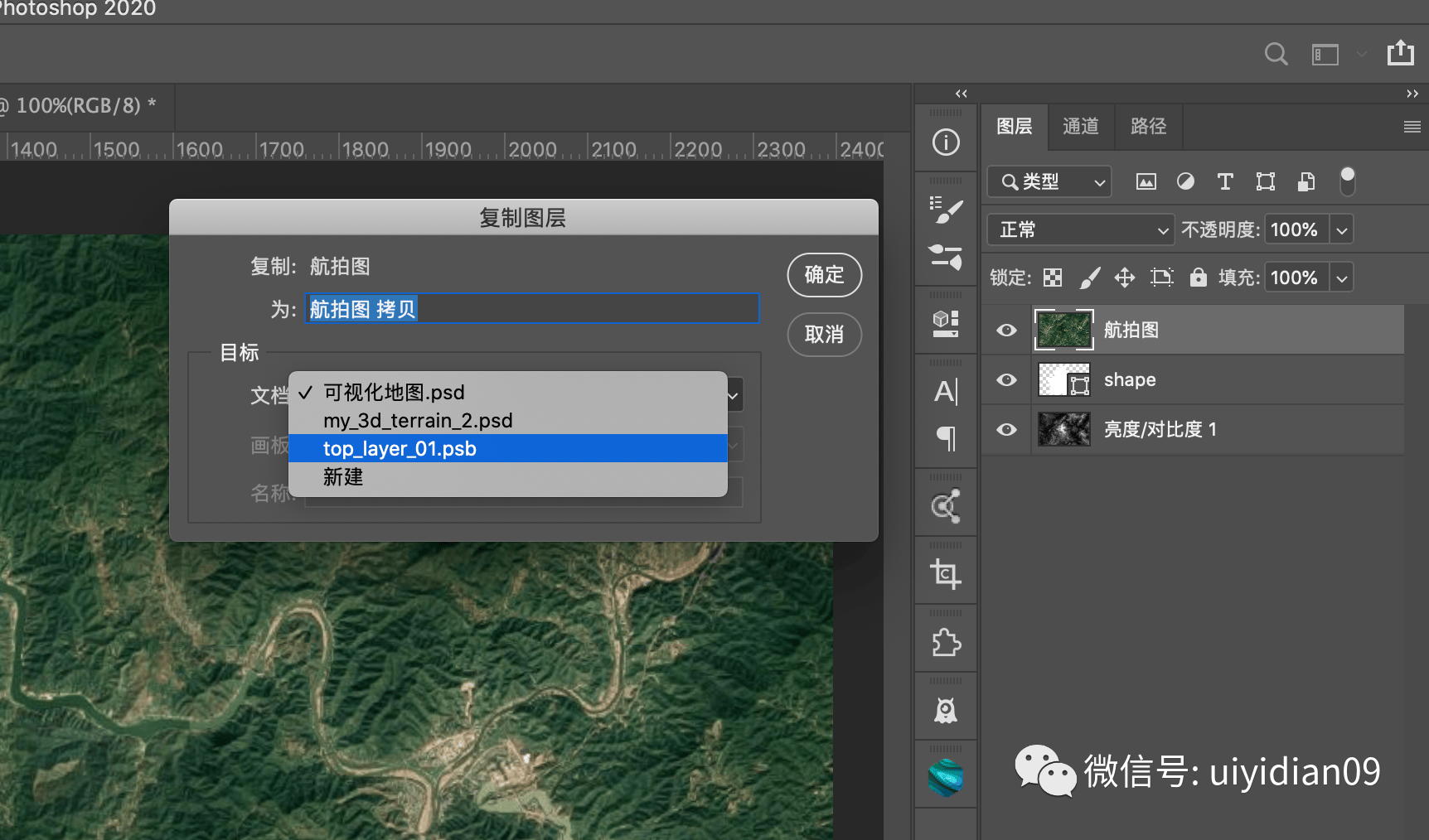
Task: Filter layers by type layers icon
Action: coord(1225,181)
